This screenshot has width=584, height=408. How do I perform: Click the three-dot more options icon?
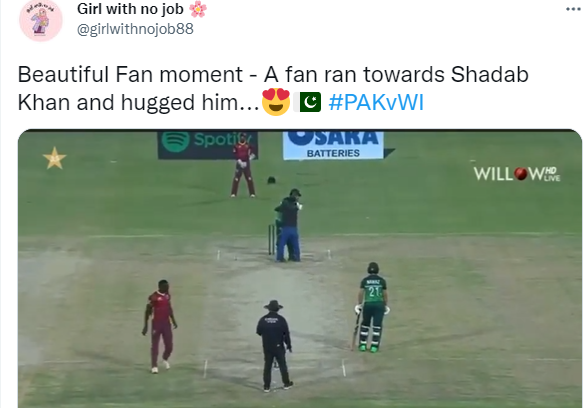(572, 9)
